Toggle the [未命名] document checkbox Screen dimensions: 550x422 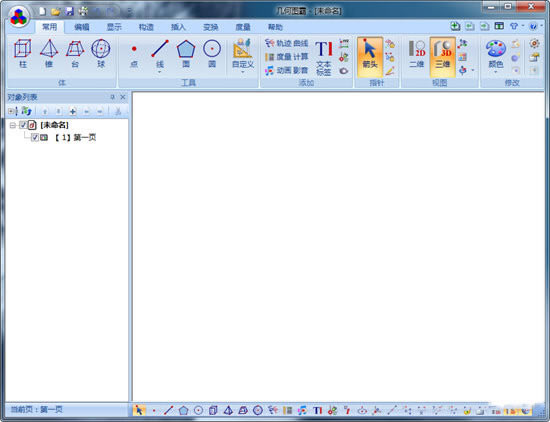(x=23, y=125)
